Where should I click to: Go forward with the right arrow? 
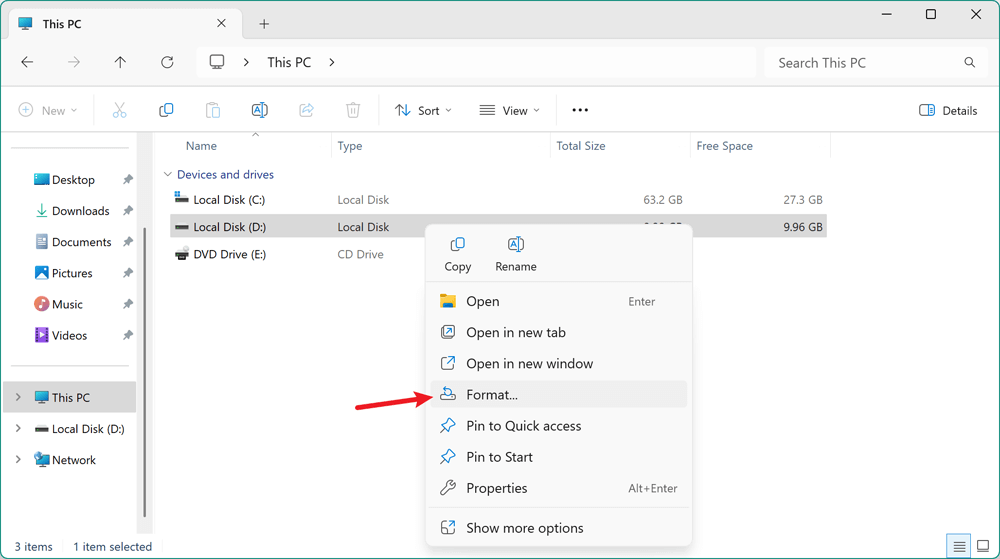pyautogui.click(x=74, y=62)
